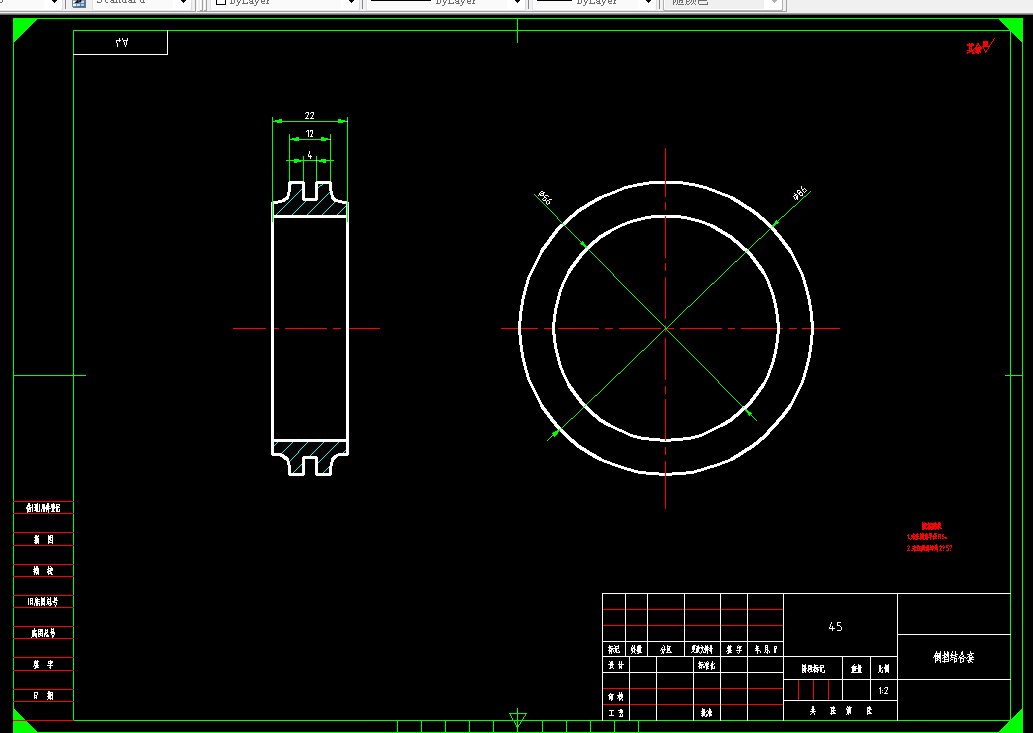Image resolution: width=1033 pixels, height=733 pixels.
Task: Click the 分区 header cell in title block
Action: click(666, 649)
